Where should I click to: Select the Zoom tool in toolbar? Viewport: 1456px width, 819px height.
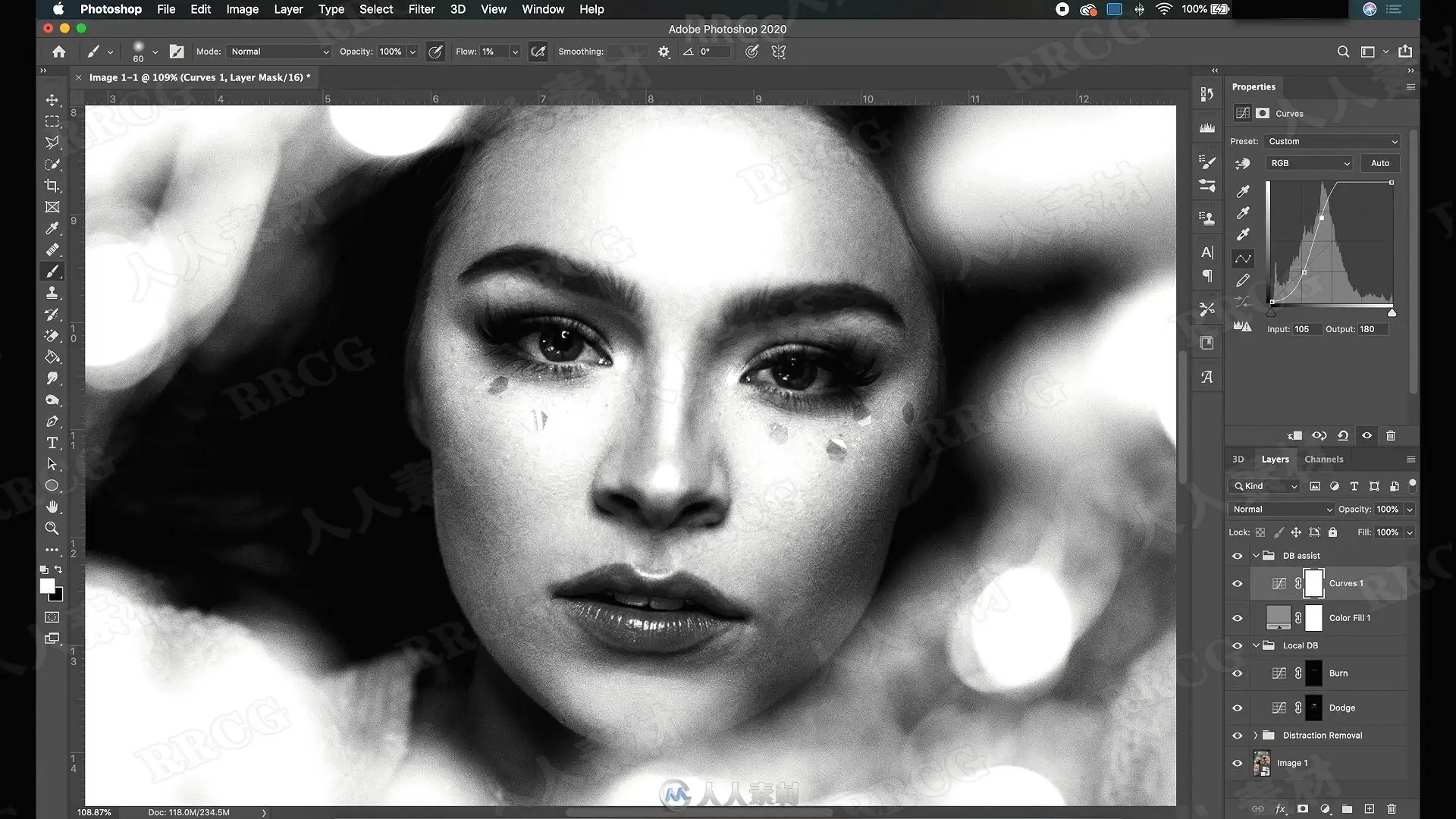coord(52,529)
